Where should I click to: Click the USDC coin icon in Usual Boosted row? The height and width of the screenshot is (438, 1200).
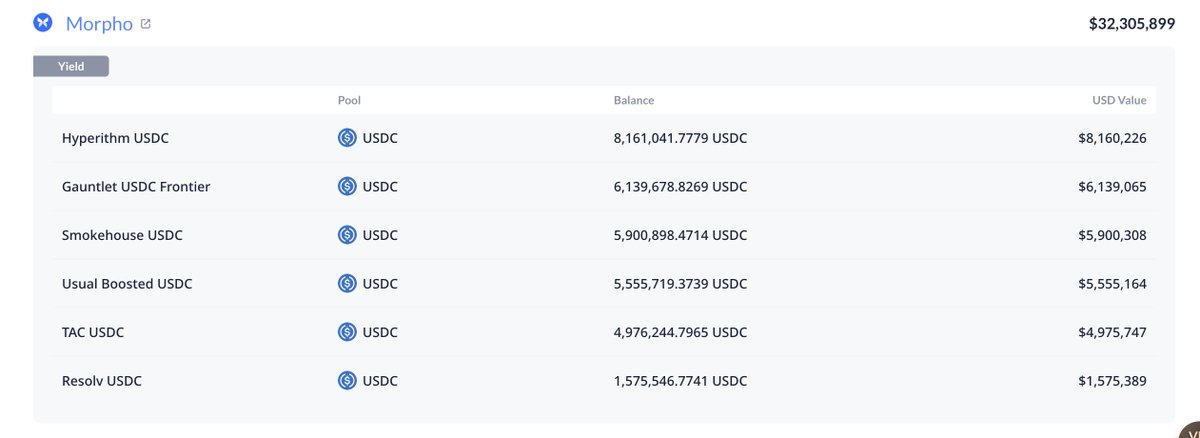pyautogui.click(x=347, y=283)
